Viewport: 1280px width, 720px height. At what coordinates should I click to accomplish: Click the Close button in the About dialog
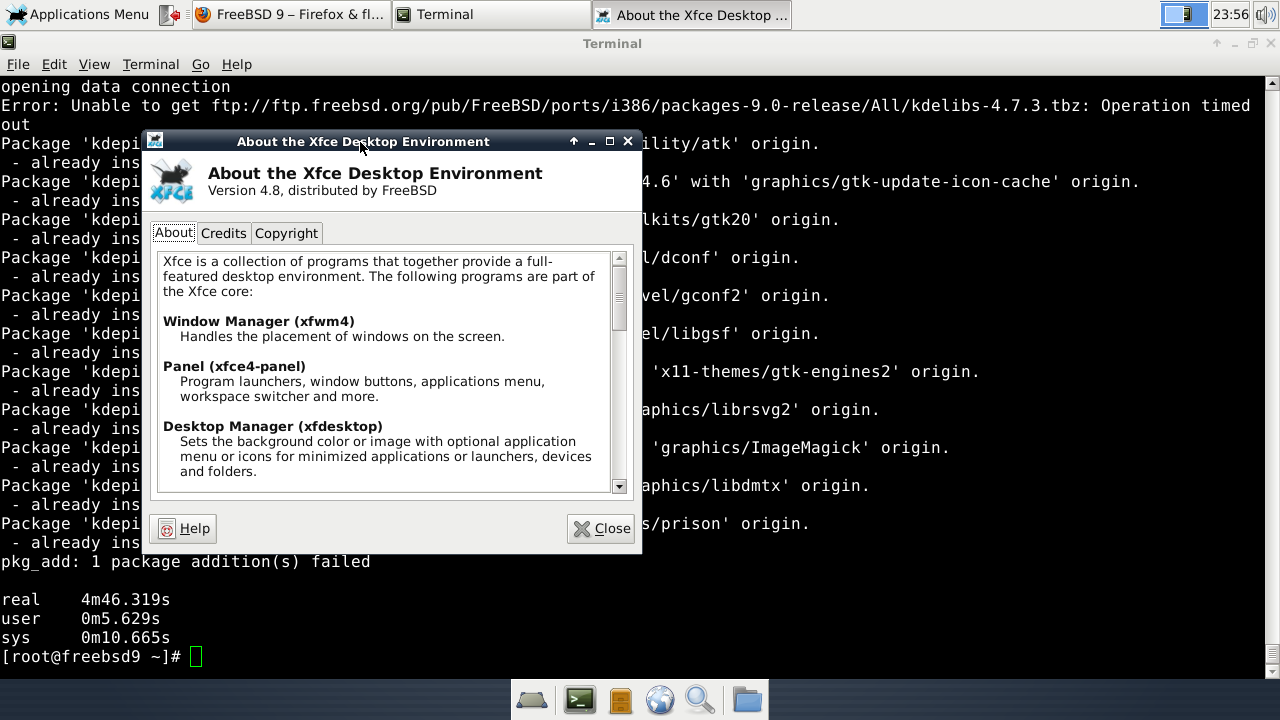point(601,529)
